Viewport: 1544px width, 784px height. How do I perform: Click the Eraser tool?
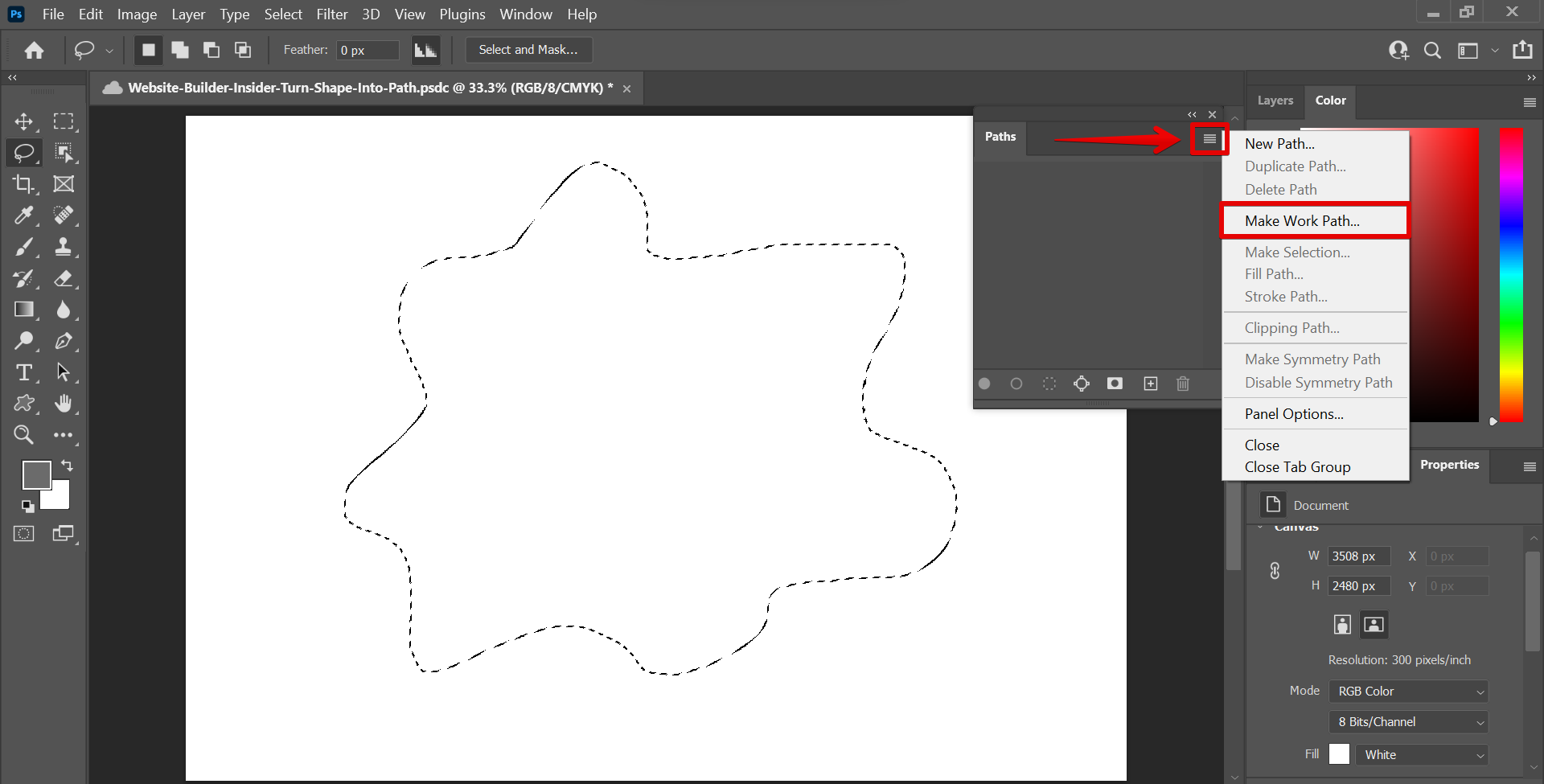(x=64, y=278)
